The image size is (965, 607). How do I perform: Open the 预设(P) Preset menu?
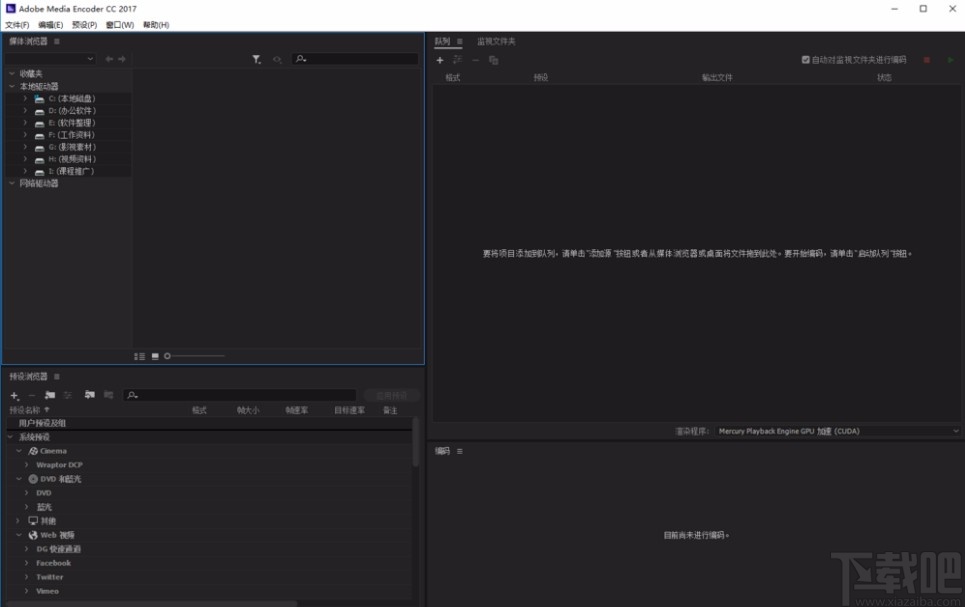point(84,25)
